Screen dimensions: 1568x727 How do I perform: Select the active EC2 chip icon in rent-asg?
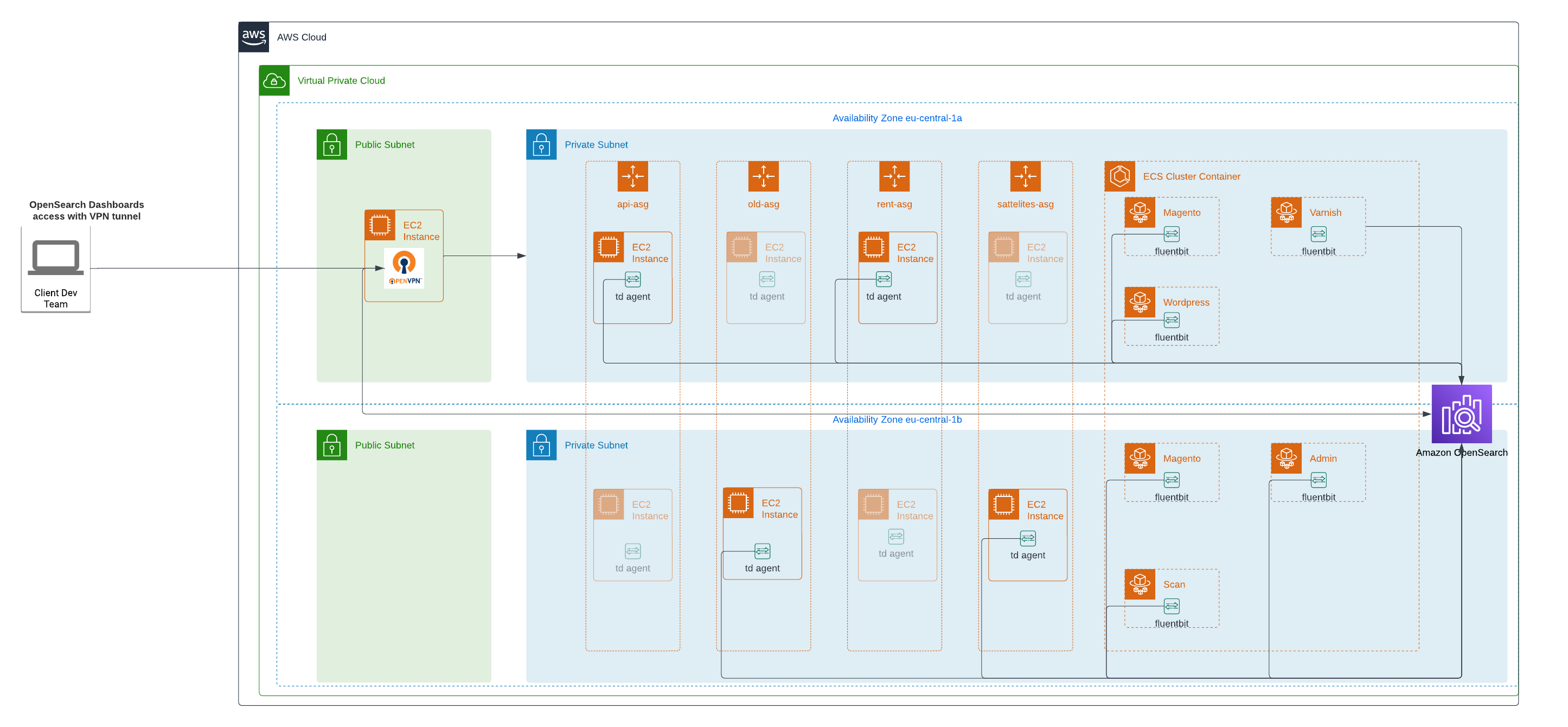point(873,247)
